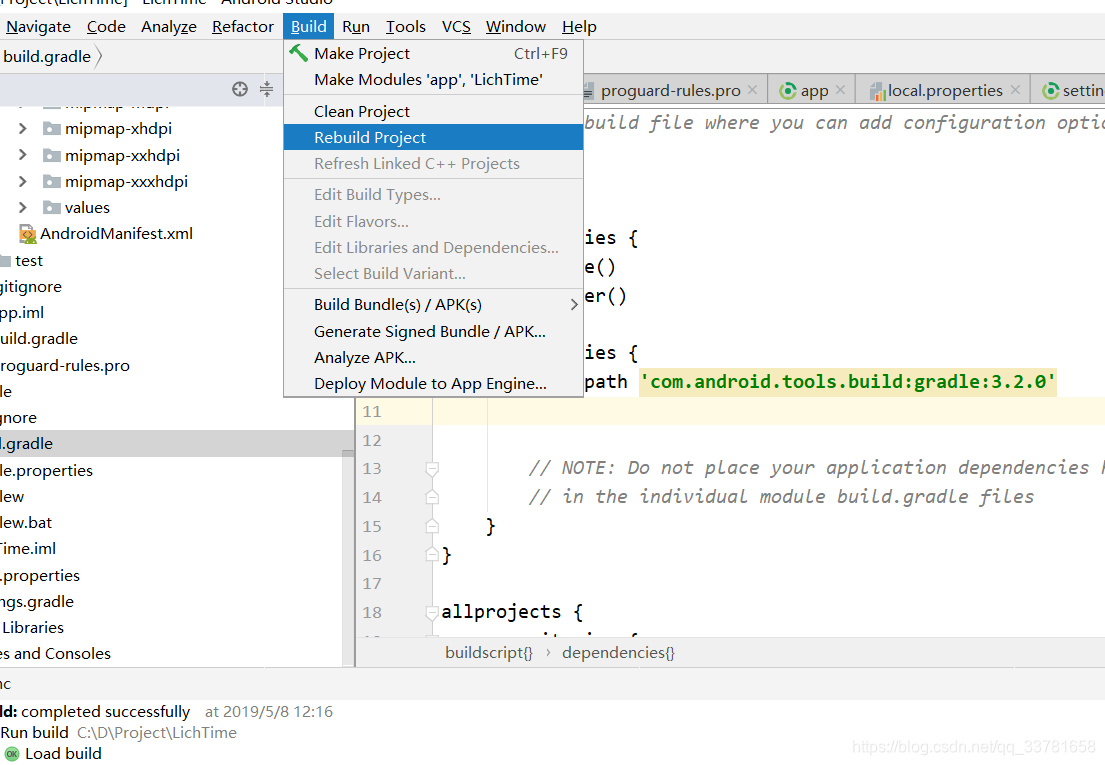Collapse the allprojects block on line 18

click(432, 612)
